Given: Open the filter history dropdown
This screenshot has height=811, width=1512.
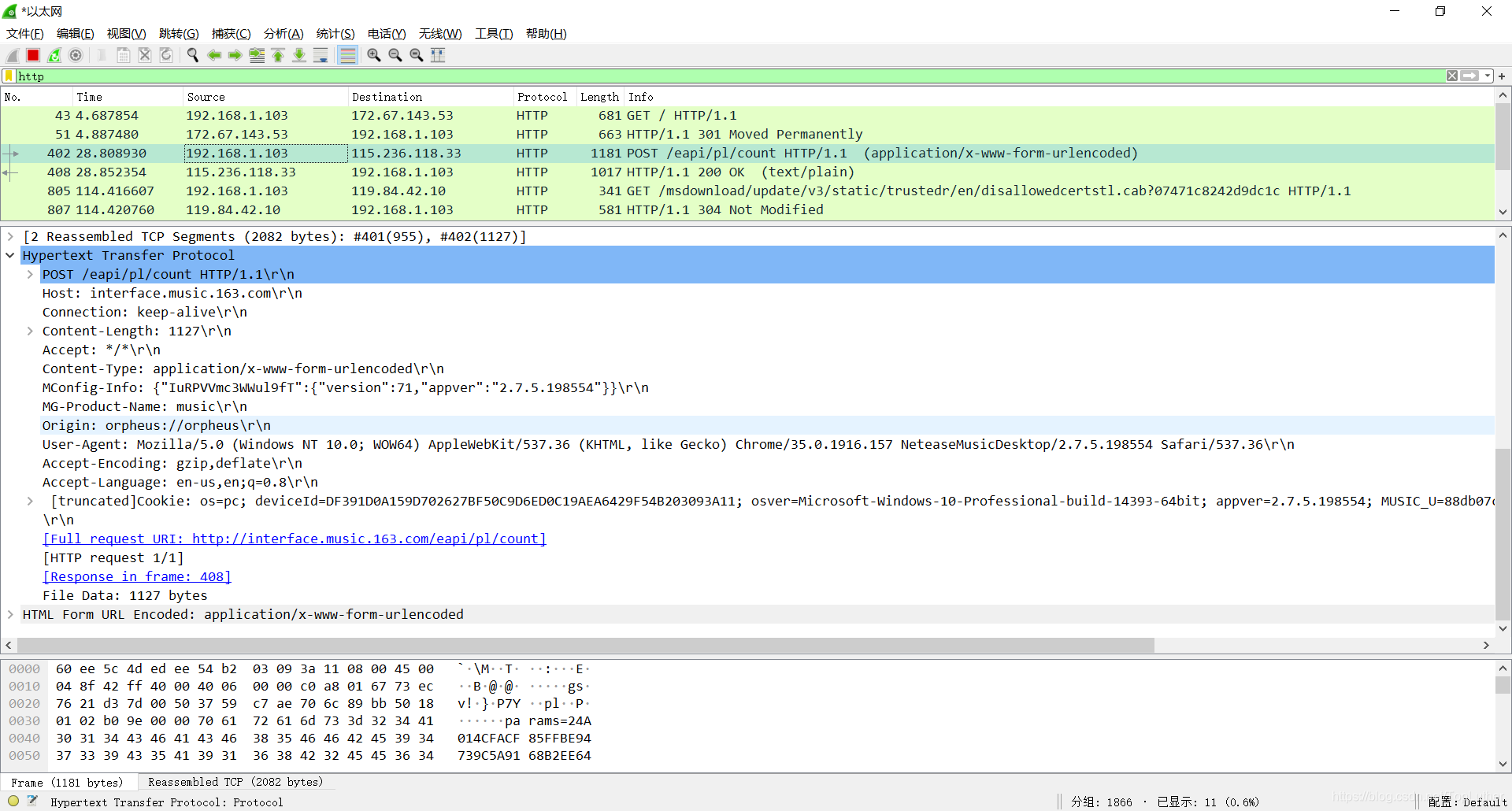Looking at the screenshot, I should (x=1488, y=76).
